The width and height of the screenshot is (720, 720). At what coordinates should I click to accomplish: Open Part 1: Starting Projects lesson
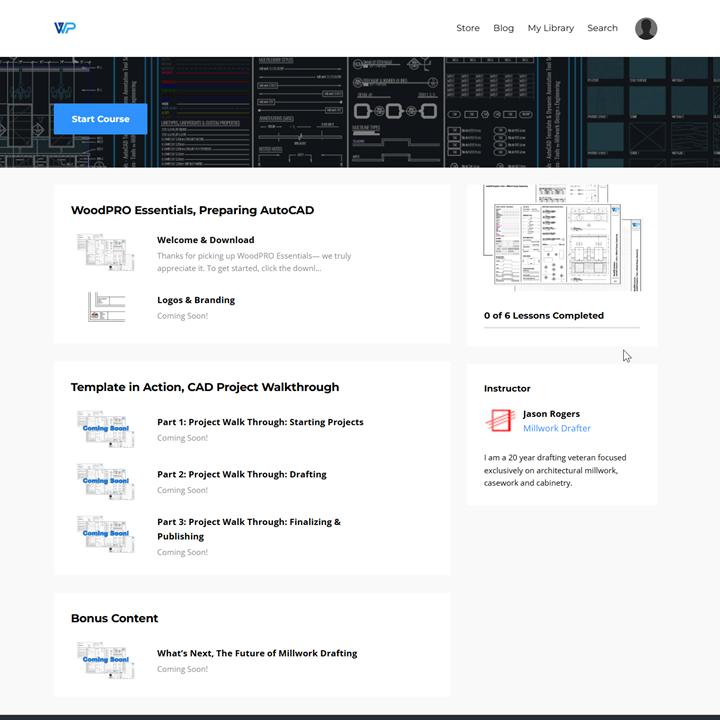coord(260,422)
